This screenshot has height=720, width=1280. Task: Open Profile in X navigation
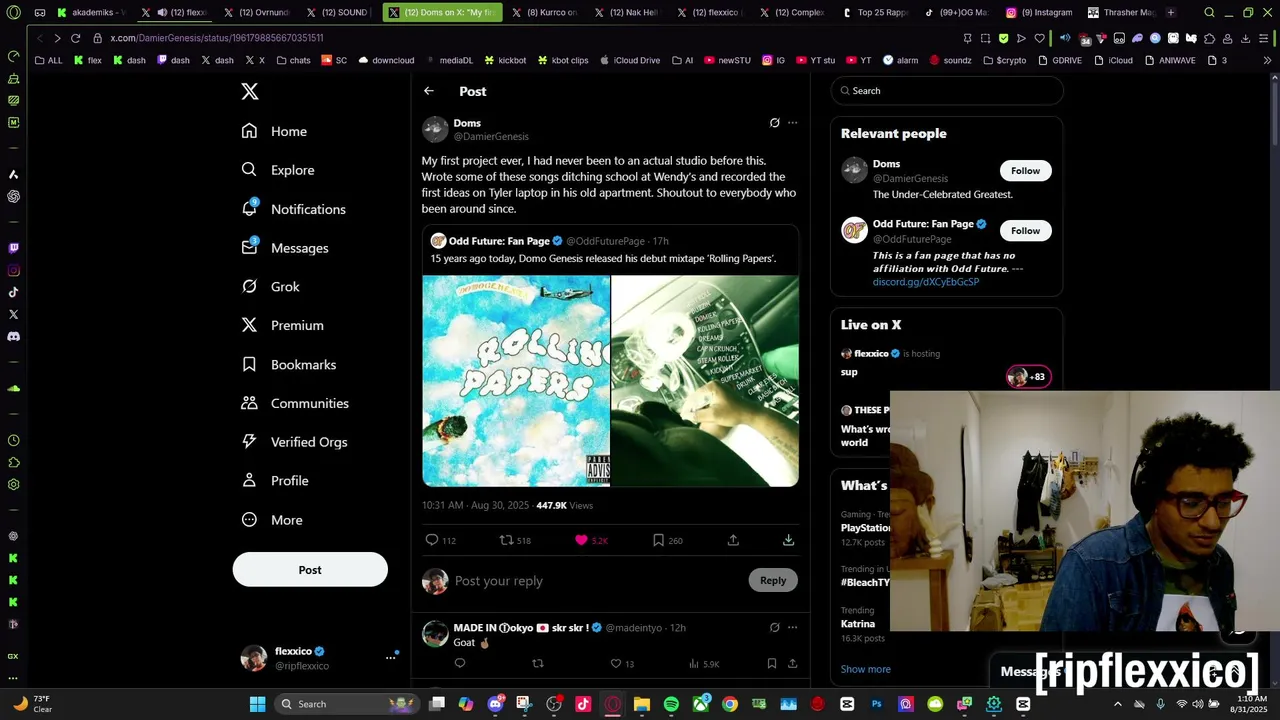[x=275, y=481]
